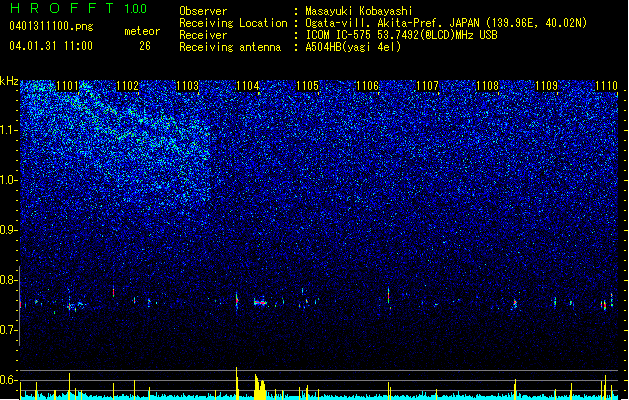This screenshot has height=400, width=629.
Task: Click the meteor label
Action: point(142,31)
